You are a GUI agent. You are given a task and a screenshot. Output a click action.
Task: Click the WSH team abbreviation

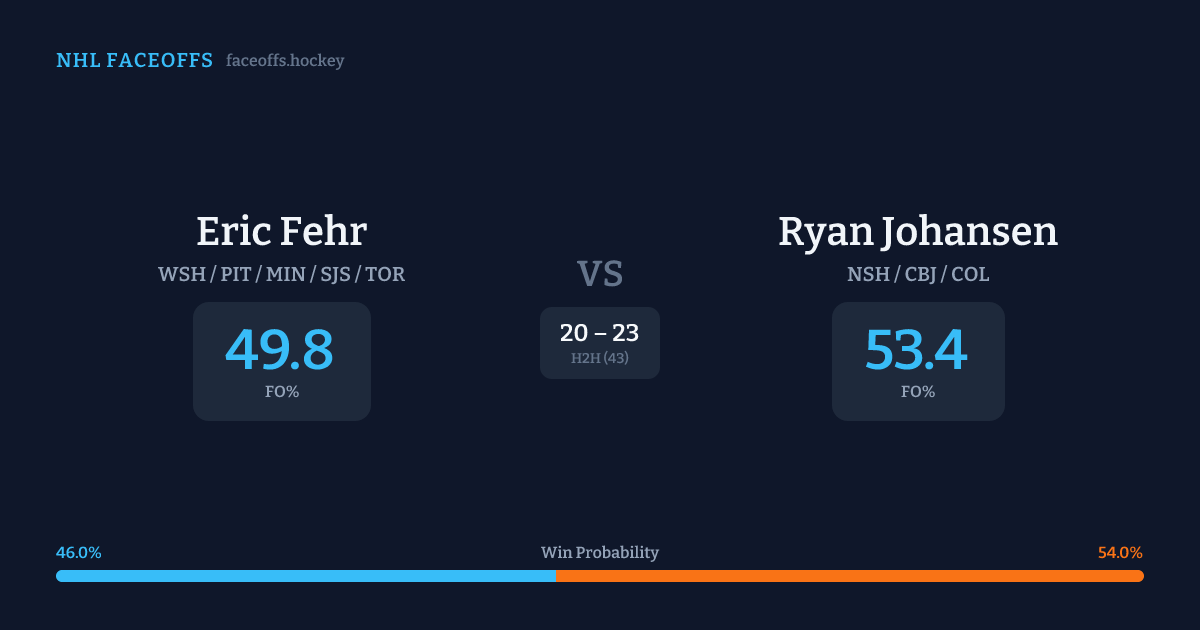coord(181,274)
